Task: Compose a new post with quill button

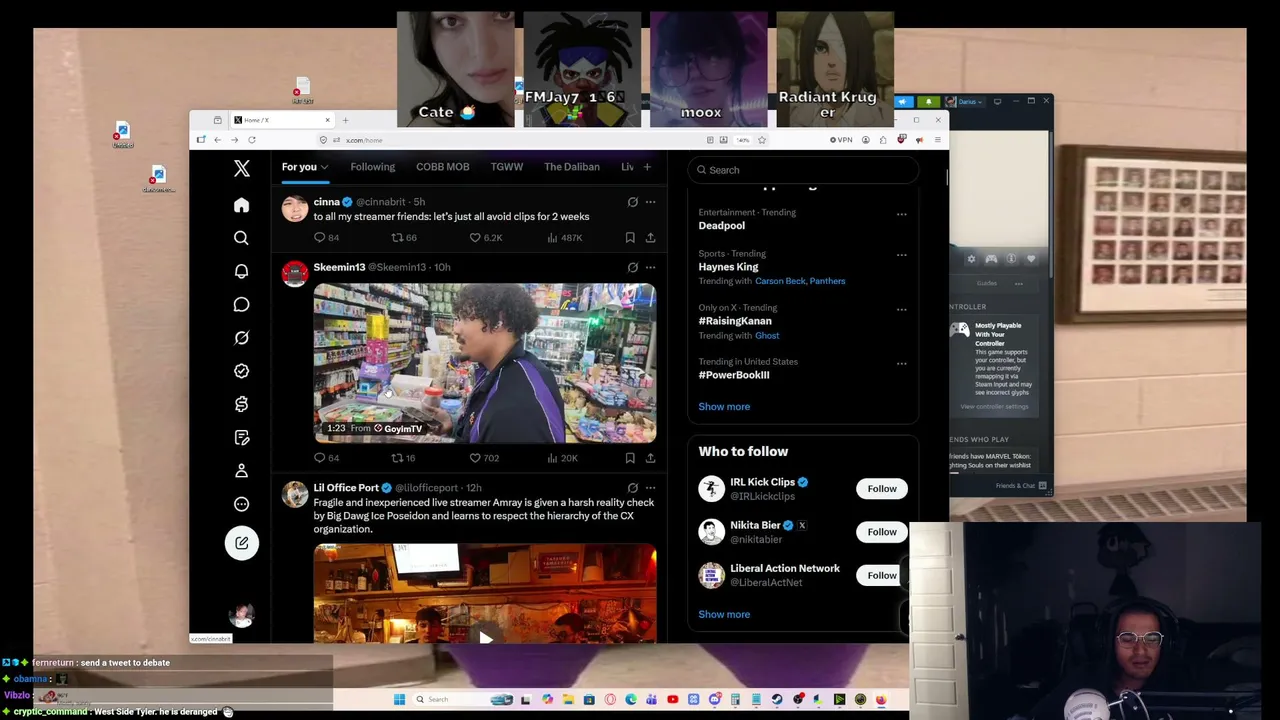Action: (241, 543)
